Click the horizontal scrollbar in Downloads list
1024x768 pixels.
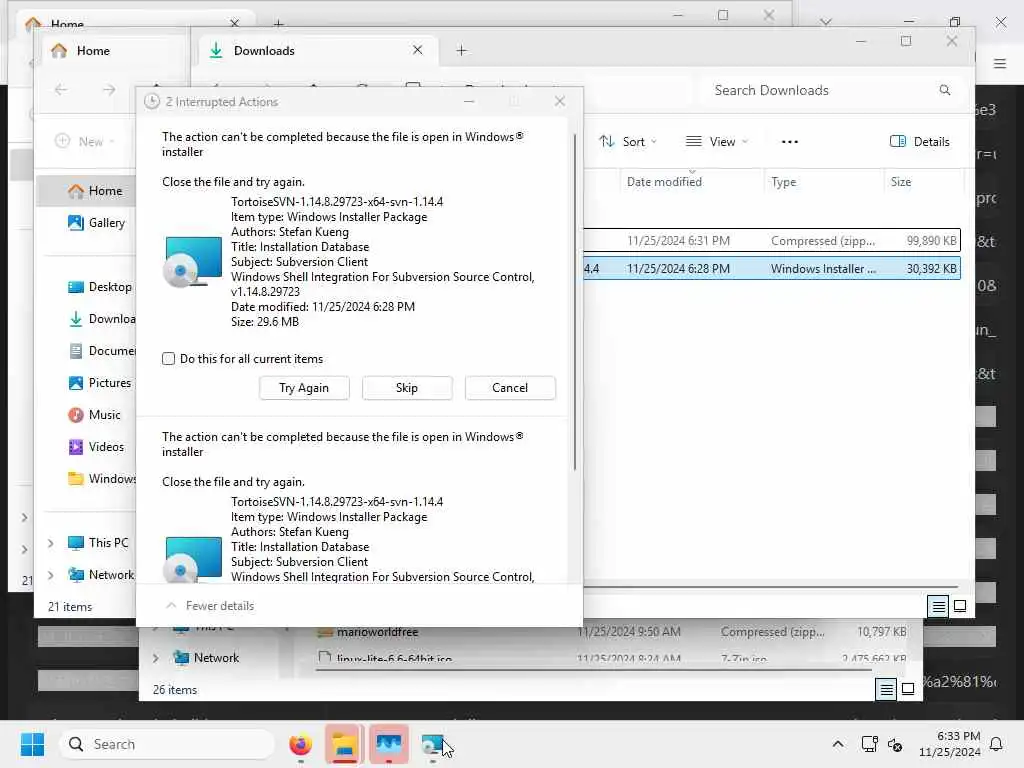coord(771,586)
